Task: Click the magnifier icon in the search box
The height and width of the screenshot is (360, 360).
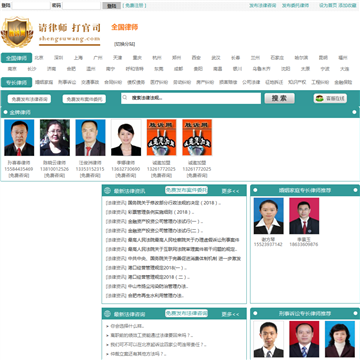Action: (x=125, y=98)
